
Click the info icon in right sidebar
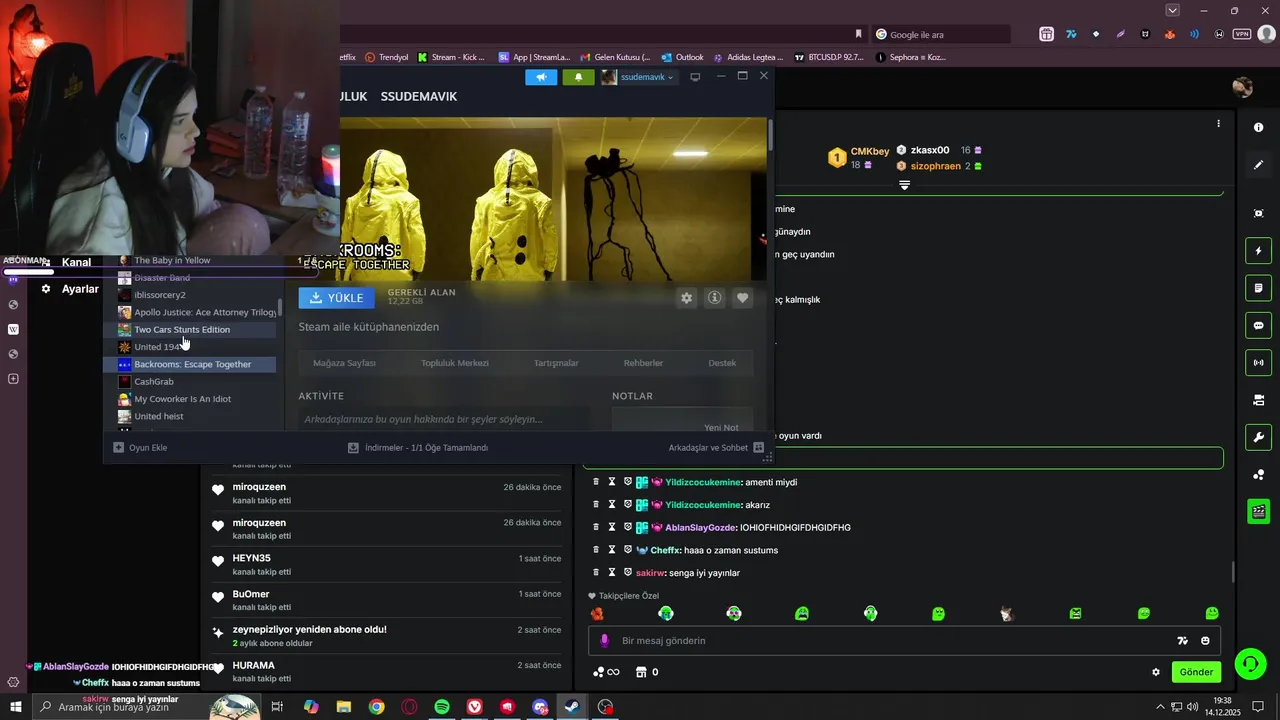(x=1258, y=128)
